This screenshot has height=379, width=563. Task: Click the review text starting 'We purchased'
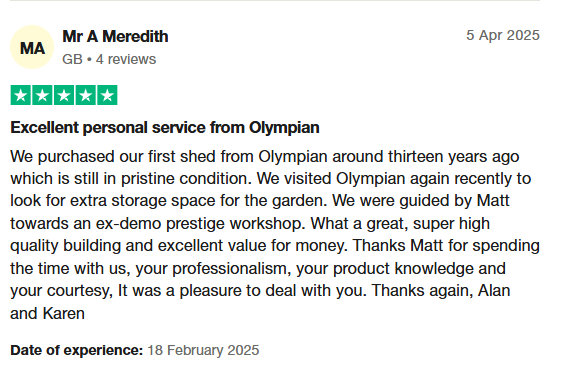[275, 235]
